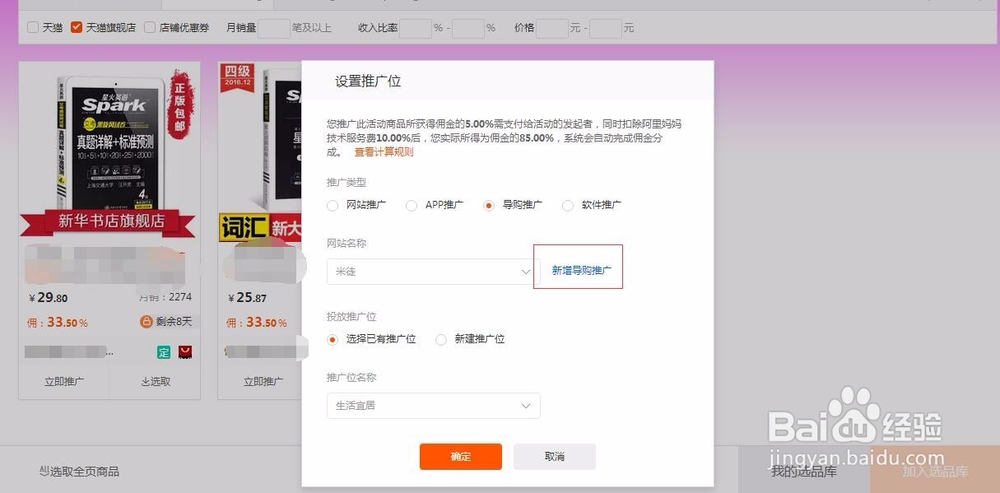Select the APP推广 radio button
The width and height of the screenshot is (1000, 493).
(411, 205)
